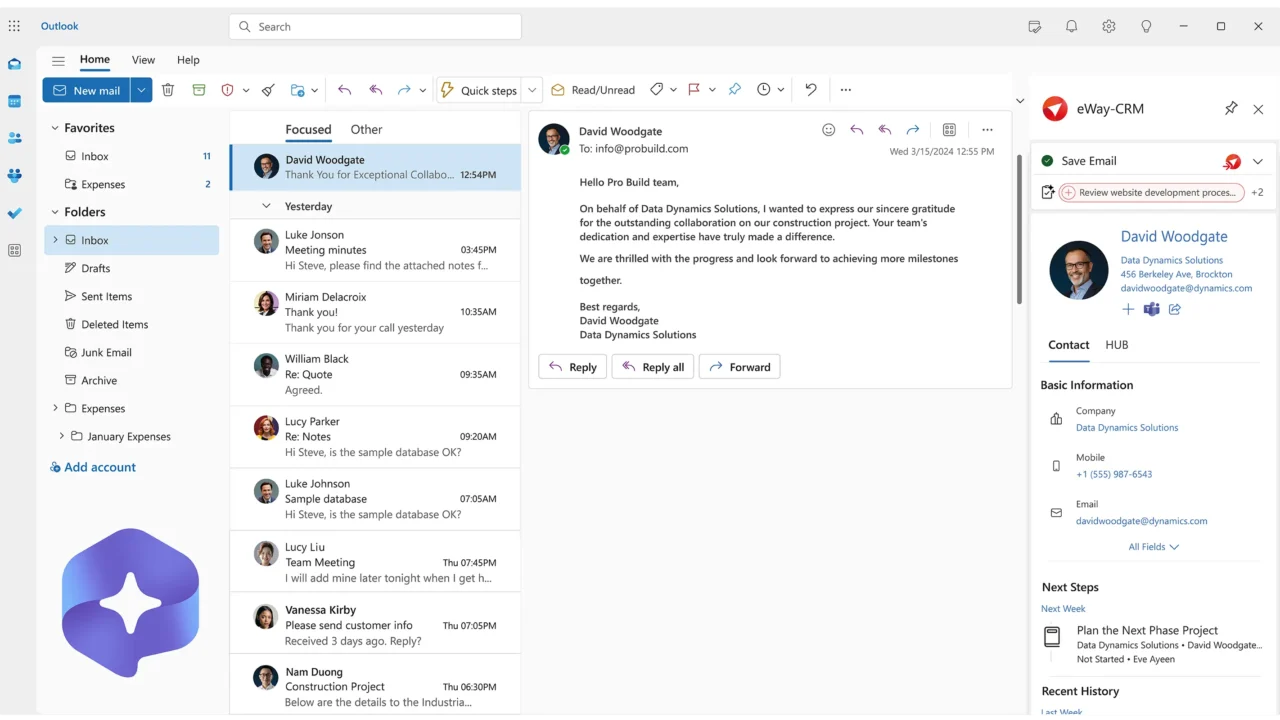Expand the January Expenses folder
Viewport: 1280px width, 720px height.
61,436
